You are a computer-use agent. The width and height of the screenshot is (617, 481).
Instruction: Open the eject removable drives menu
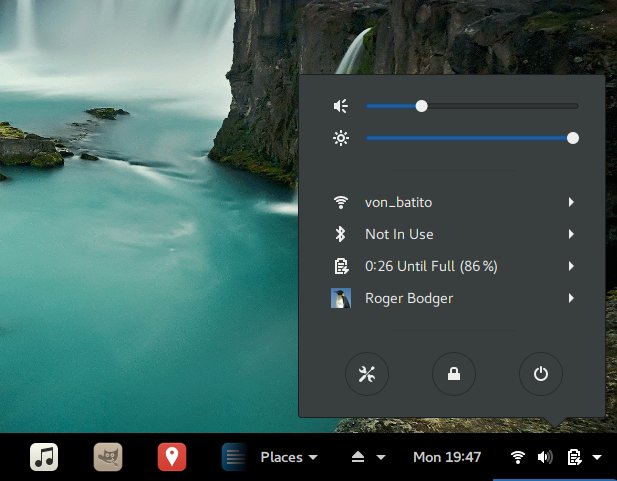pyautogui.click(x=366, y=457)
